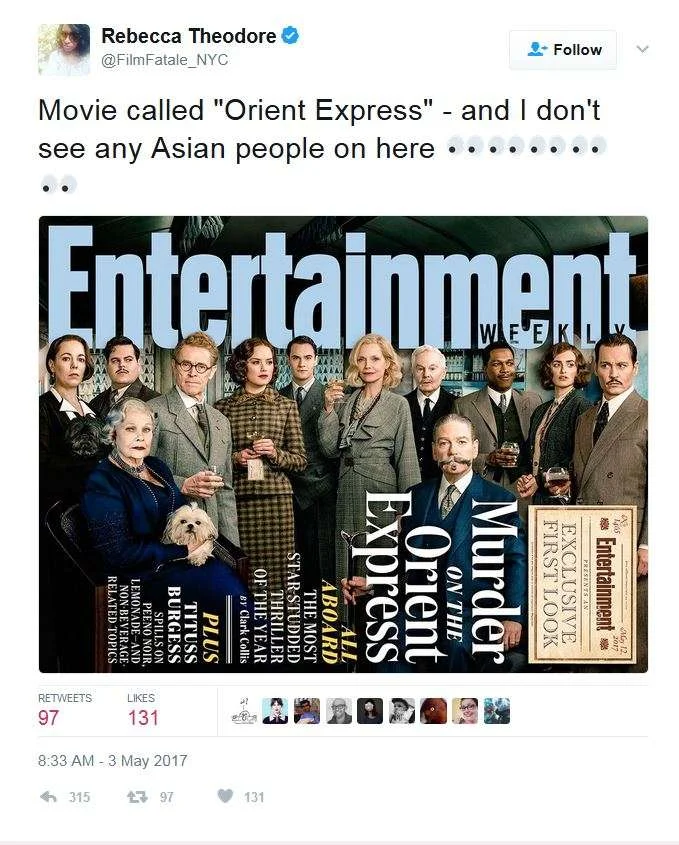Click the 97 retweet count beside the icon
679x845 pixels.
tap(166, 797)
